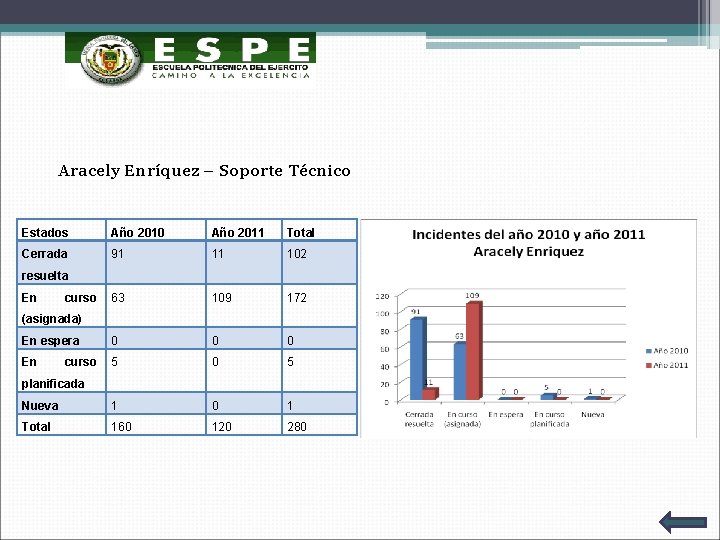Click the table cell with value 102
This screenshot has height=540, width=720.
(x=320, y=262)
